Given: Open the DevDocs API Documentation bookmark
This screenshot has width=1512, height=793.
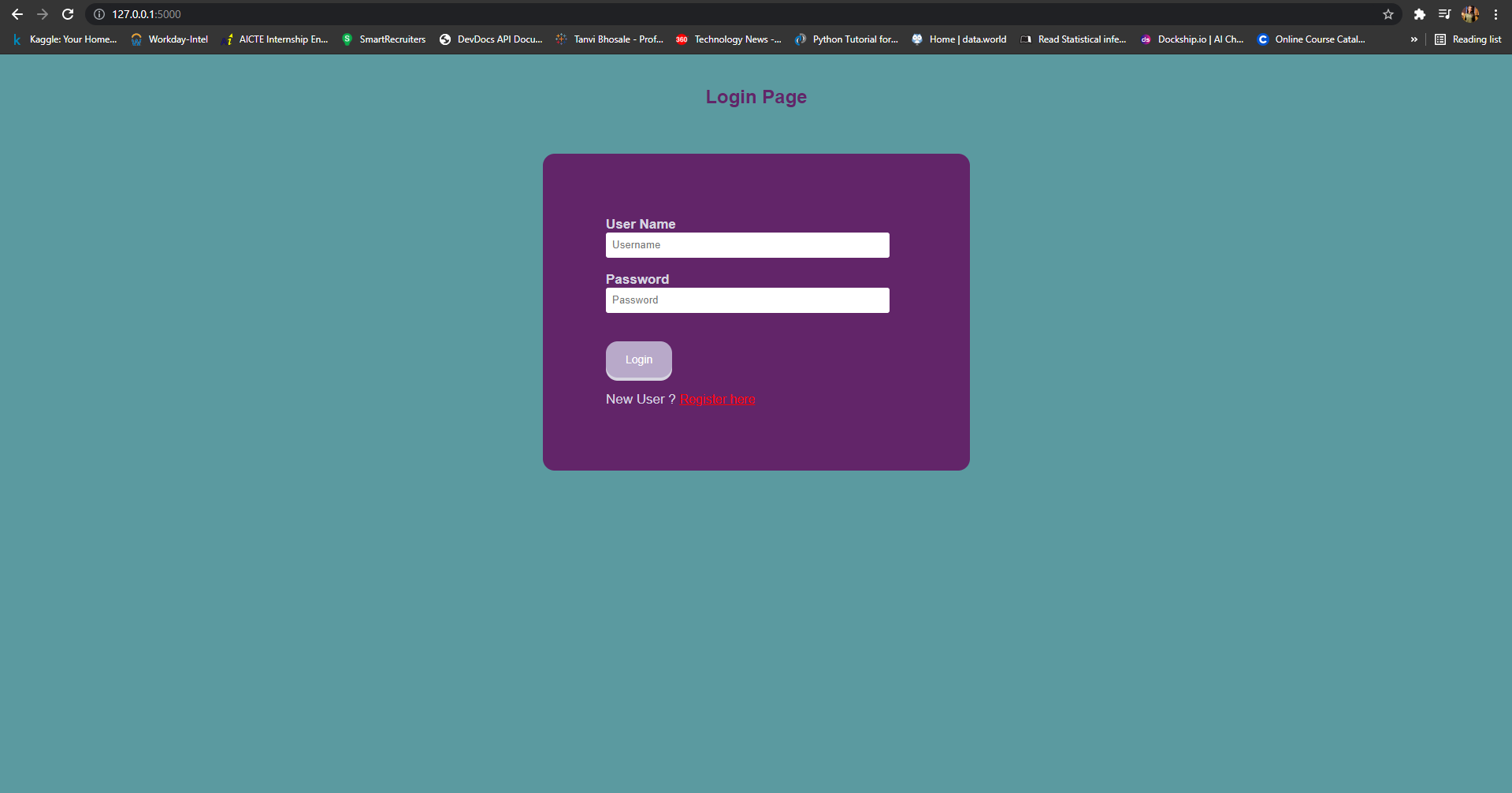Looking at the screenshot, I should click(x=491, y=39).
